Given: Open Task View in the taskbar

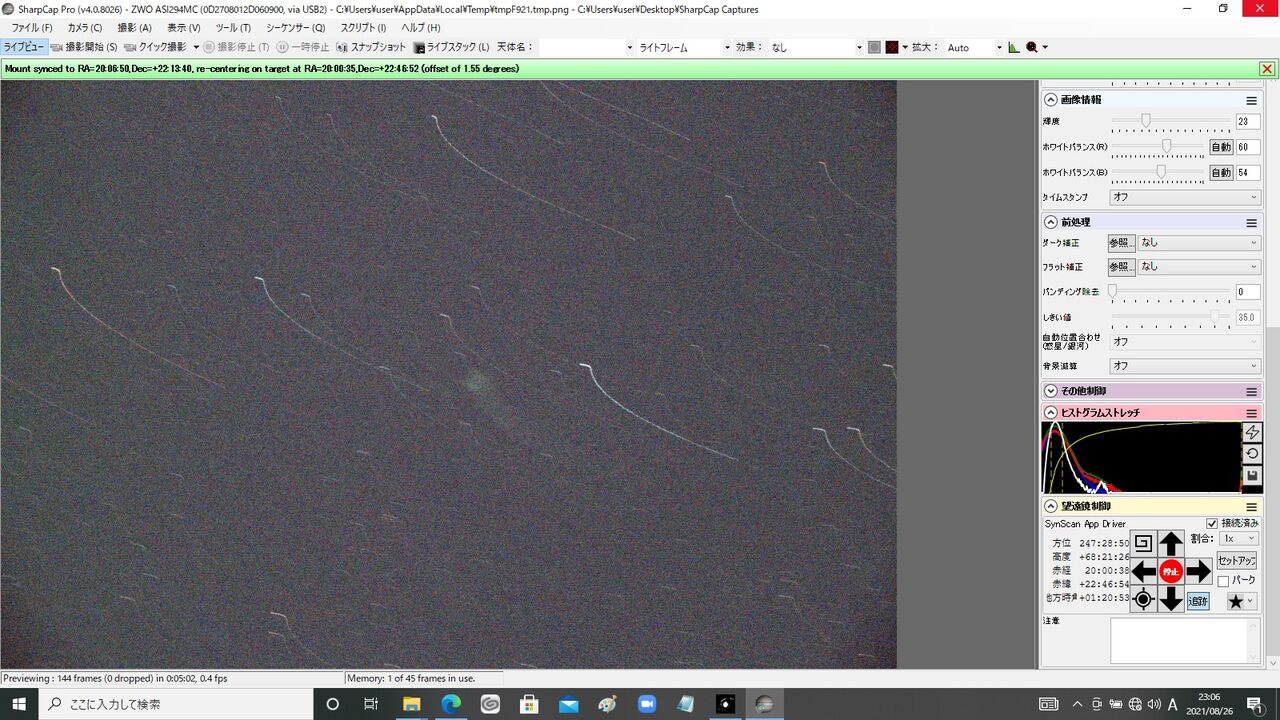Looking at the screenshot, I should coord(370,704).
